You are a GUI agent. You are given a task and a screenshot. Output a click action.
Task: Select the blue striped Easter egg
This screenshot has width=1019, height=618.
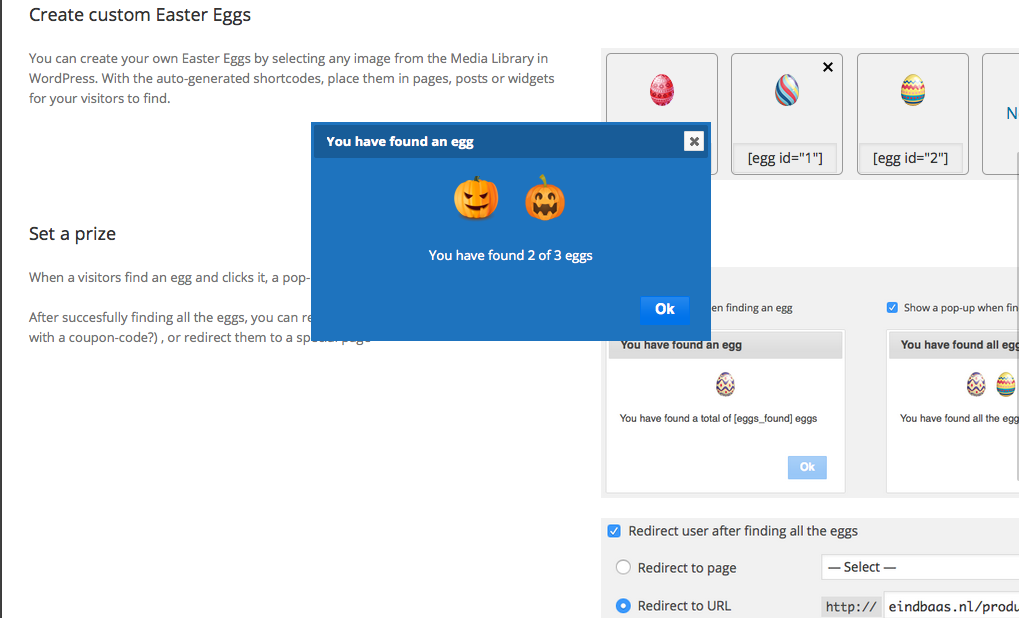click(x=786, y=90)
